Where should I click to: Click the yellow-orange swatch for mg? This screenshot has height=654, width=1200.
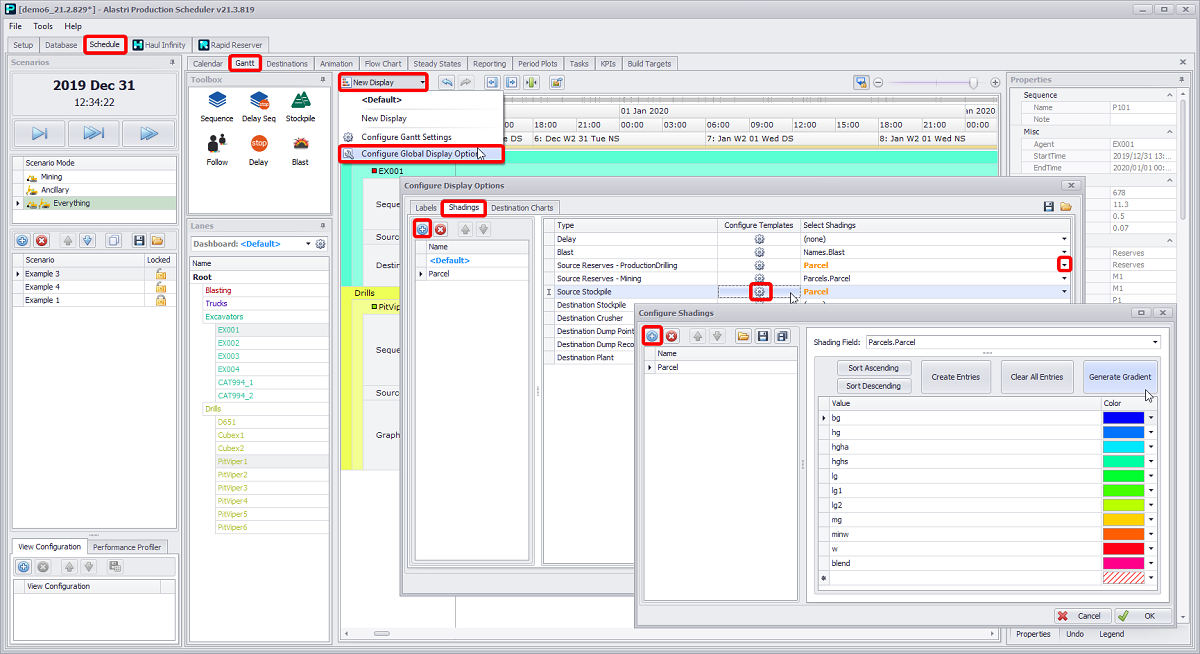point(1123,520)
